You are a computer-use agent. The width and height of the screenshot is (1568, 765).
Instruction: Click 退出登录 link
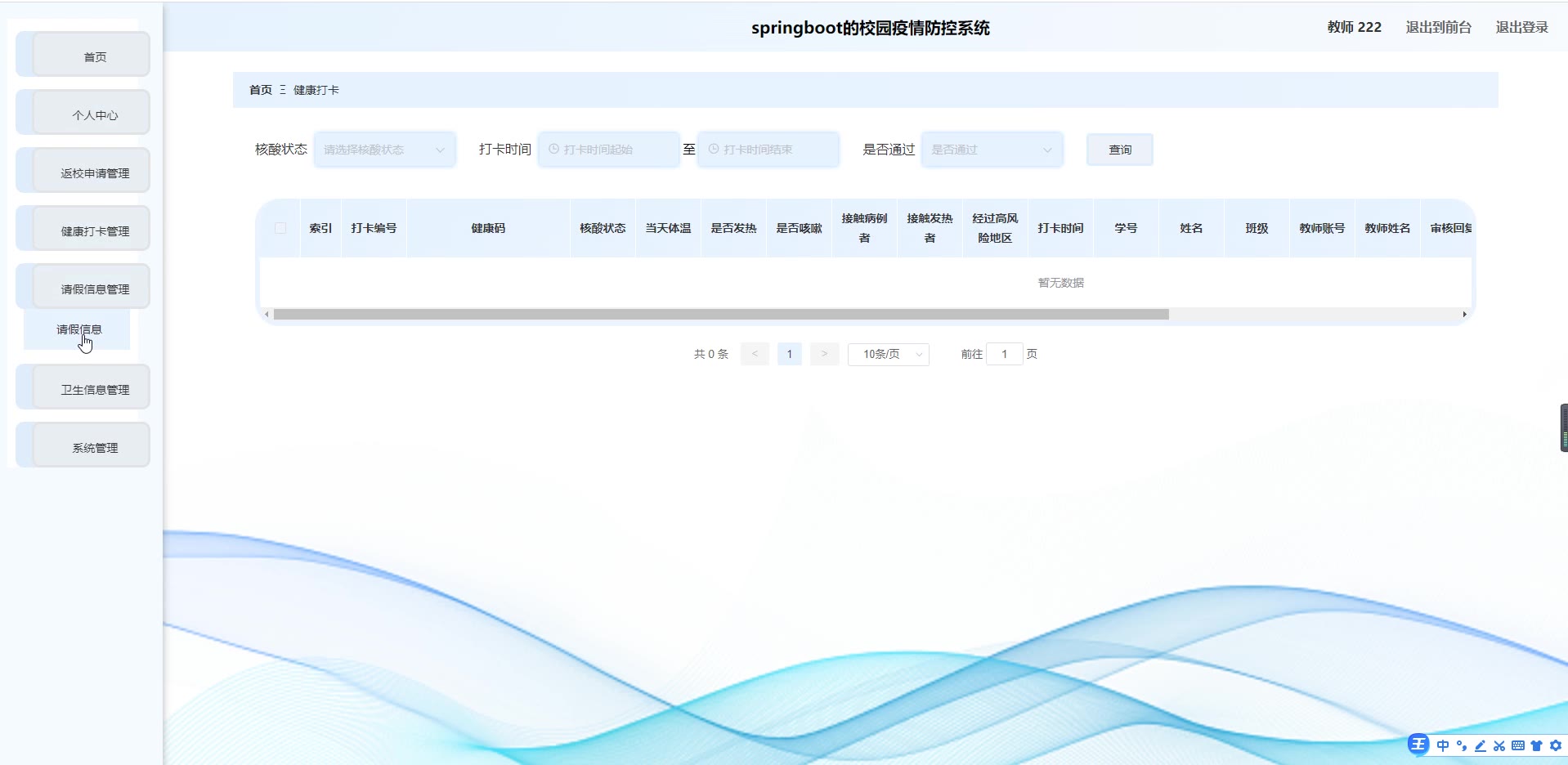[x=1522, y=27]
